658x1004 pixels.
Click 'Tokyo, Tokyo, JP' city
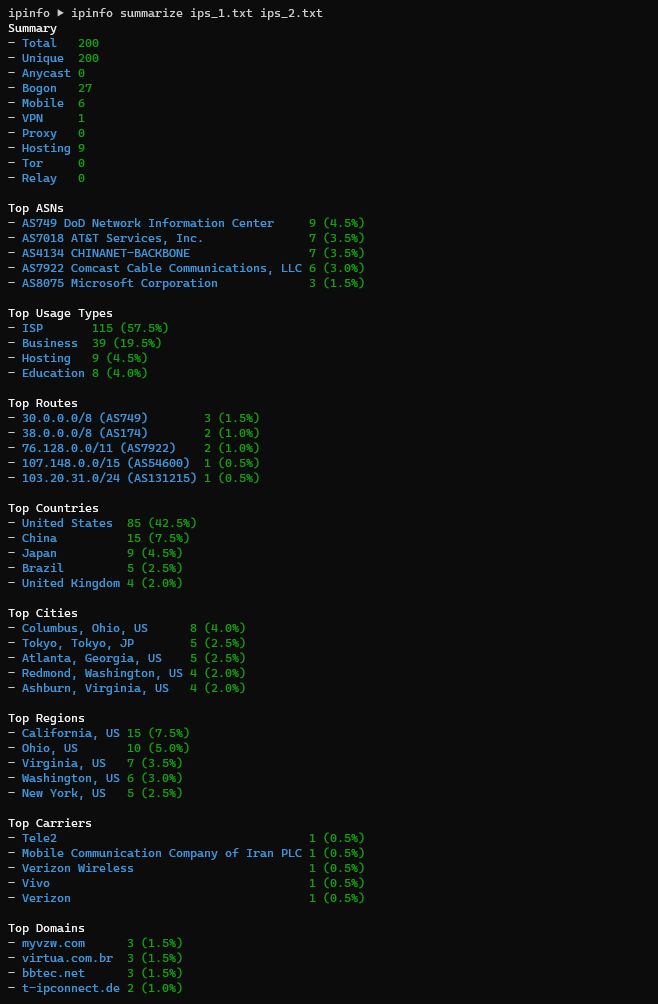pos(78,643)
